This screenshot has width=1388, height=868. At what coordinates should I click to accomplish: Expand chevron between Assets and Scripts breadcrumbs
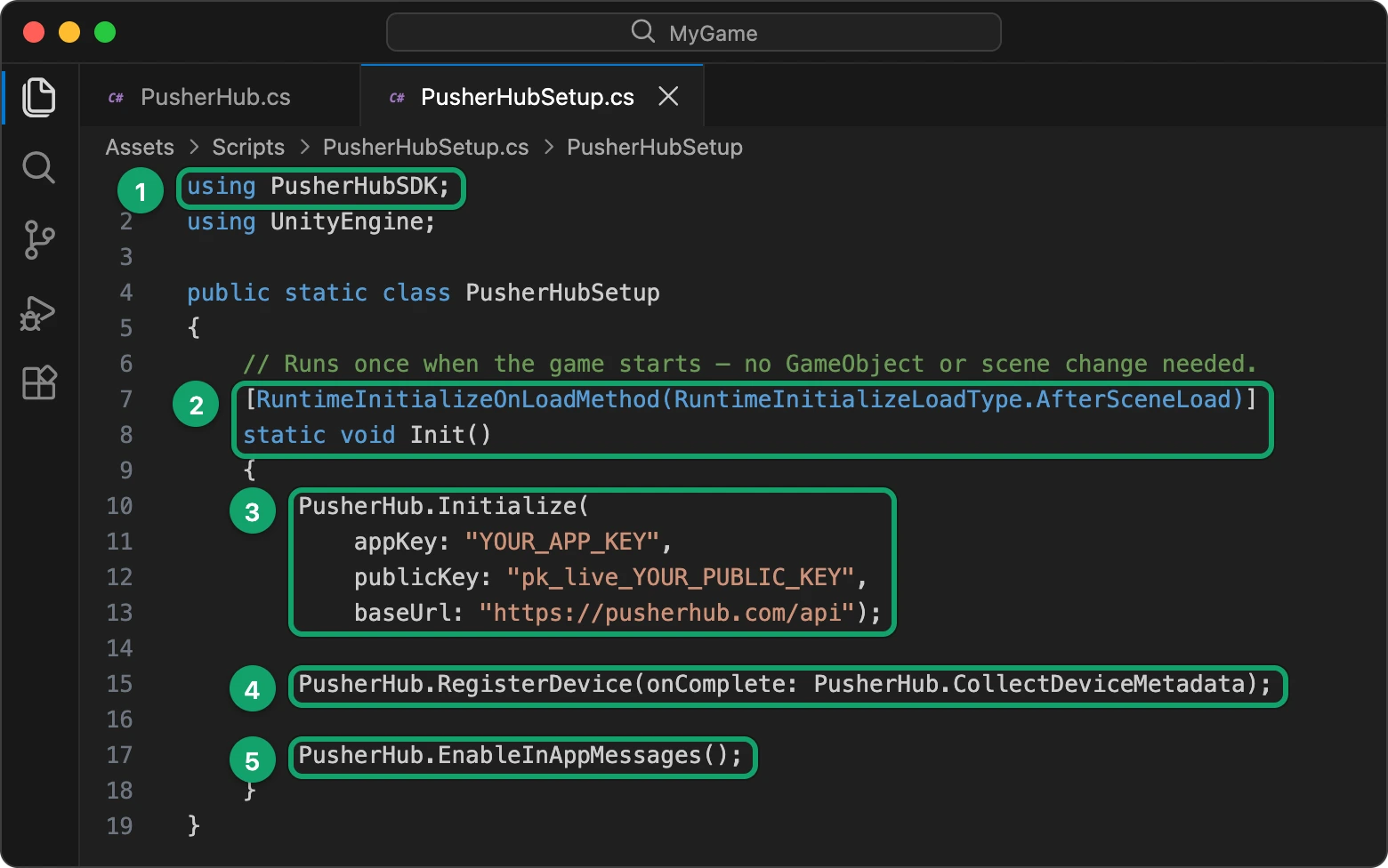coord(193,147)
